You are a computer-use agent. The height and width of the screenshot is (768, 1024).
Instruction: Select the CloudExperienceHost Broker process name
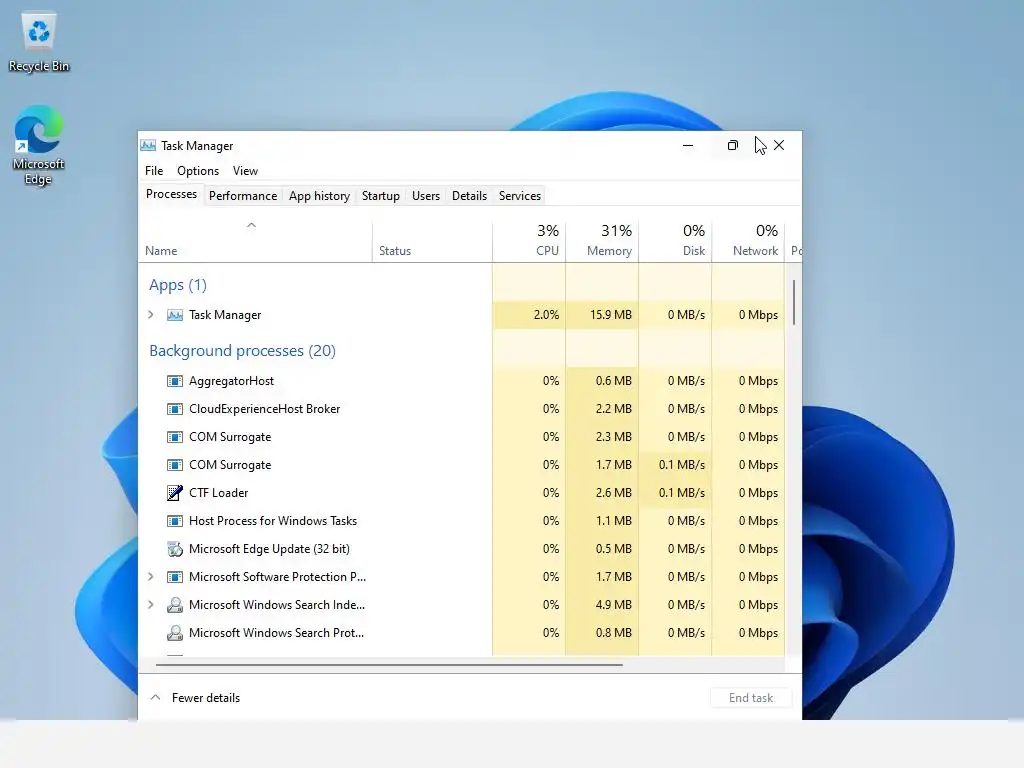pos(264,409)
